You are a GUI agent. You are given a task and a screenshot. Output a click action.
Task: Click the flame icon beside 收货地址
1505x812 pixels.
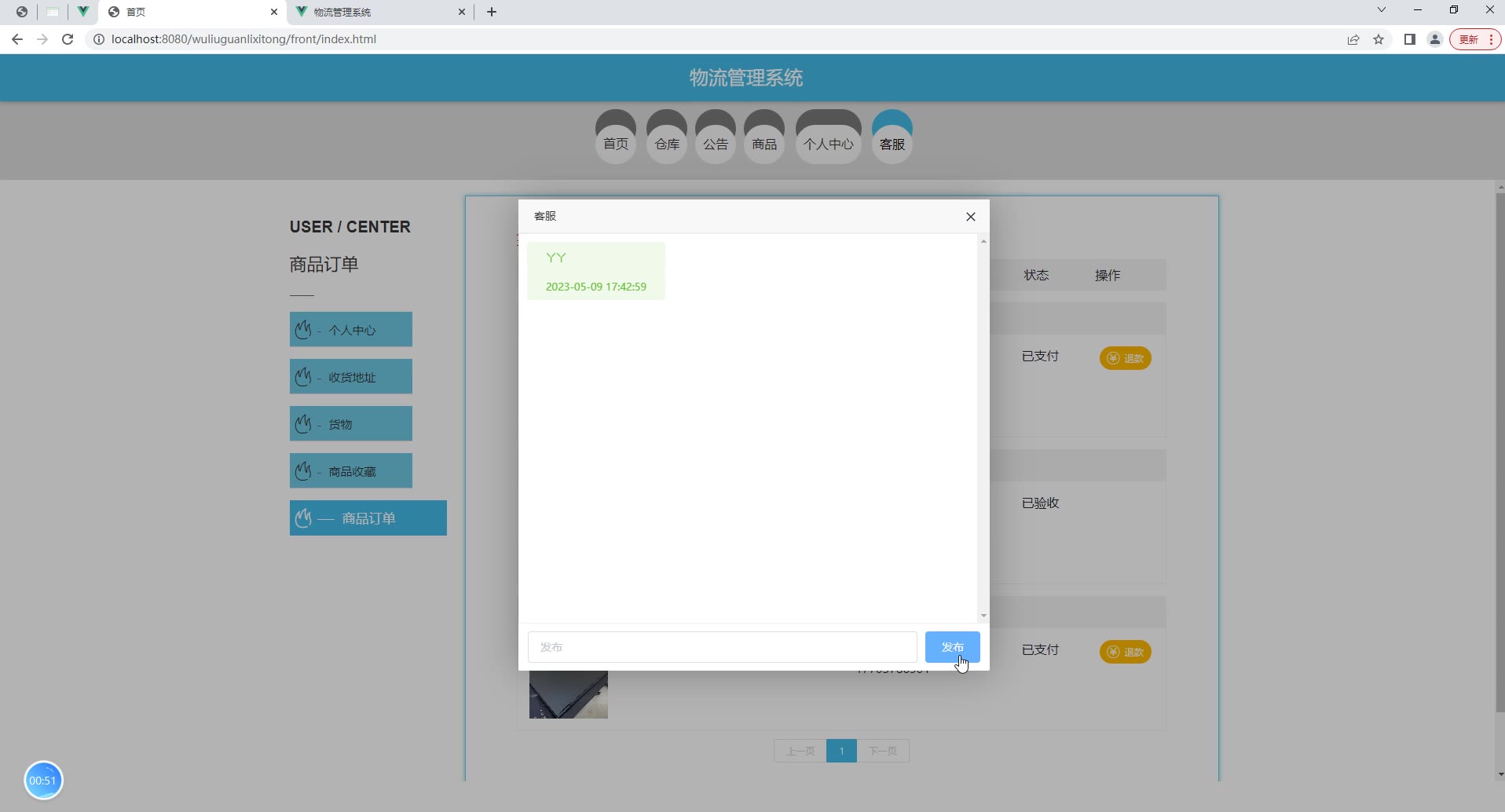pos(303,377)
